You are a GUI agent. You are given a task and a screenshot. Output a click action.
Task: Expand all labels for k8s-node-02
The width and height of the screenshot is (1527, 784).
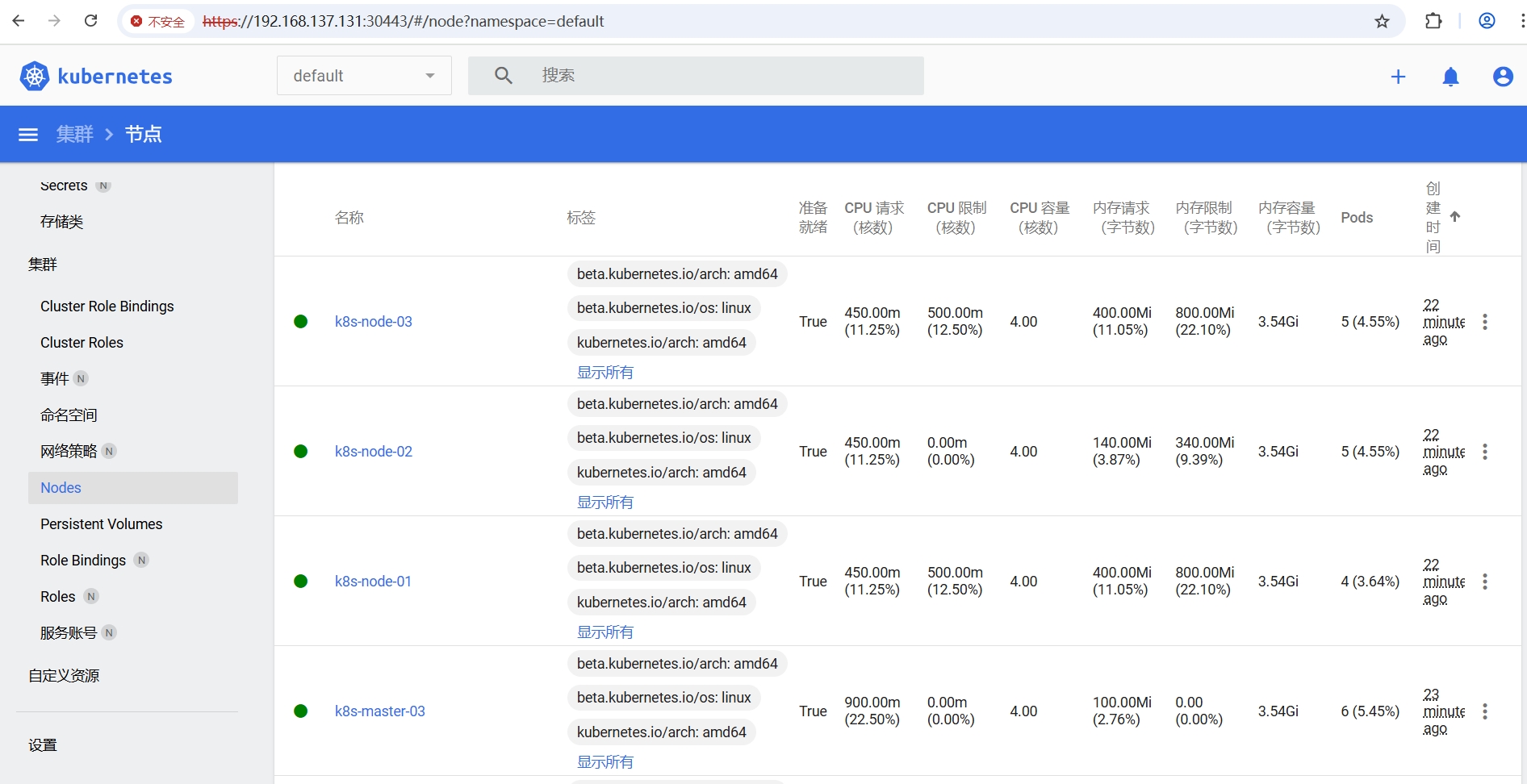tap(605, 502)
